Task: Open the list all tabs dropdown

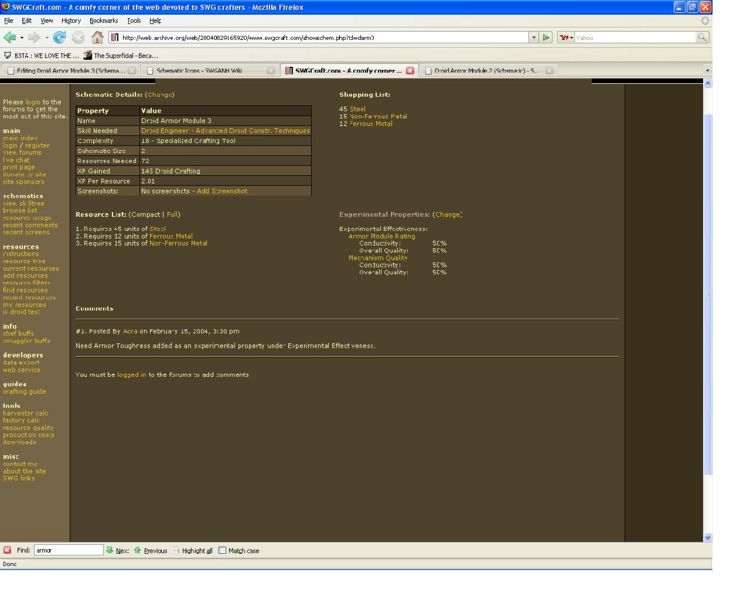Action: pyautogui.click(x=707, y=71)
